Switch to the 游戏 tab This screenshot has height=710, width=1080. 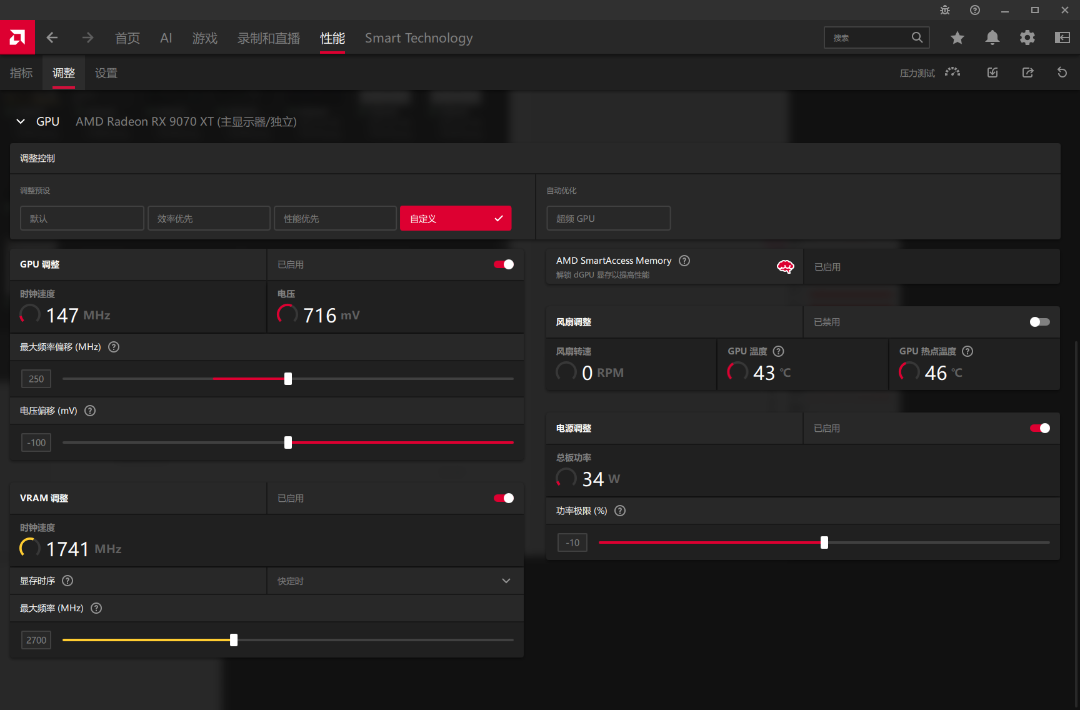click(204, 38)
